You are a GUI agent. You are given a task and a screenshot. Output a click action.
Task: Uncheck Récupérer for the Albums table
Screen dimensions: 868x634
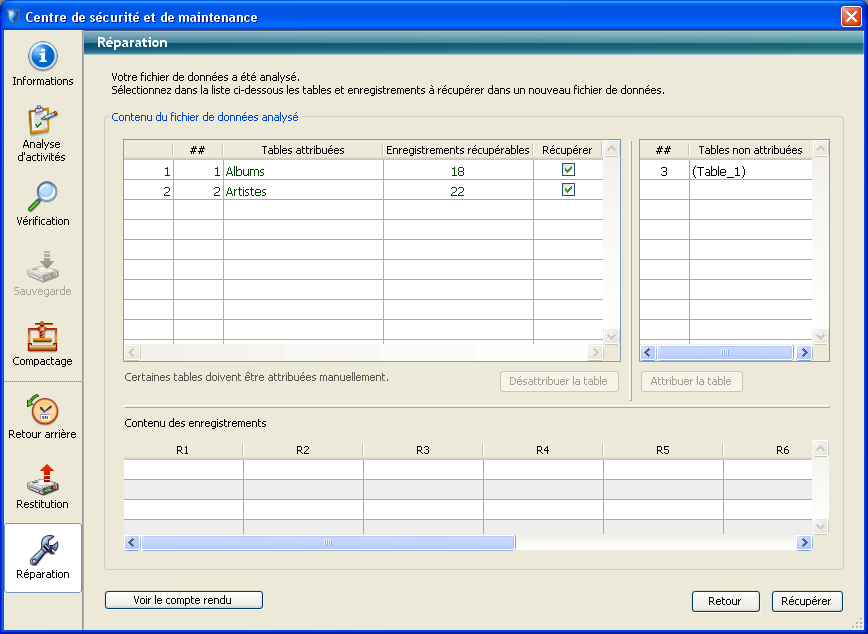pos(568,170)
